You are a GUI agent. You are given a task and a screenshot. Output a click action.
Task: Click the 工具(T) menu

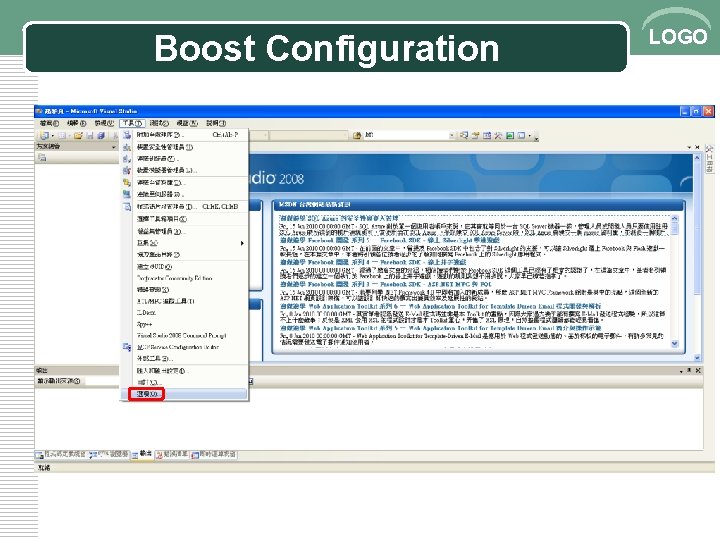132,123
